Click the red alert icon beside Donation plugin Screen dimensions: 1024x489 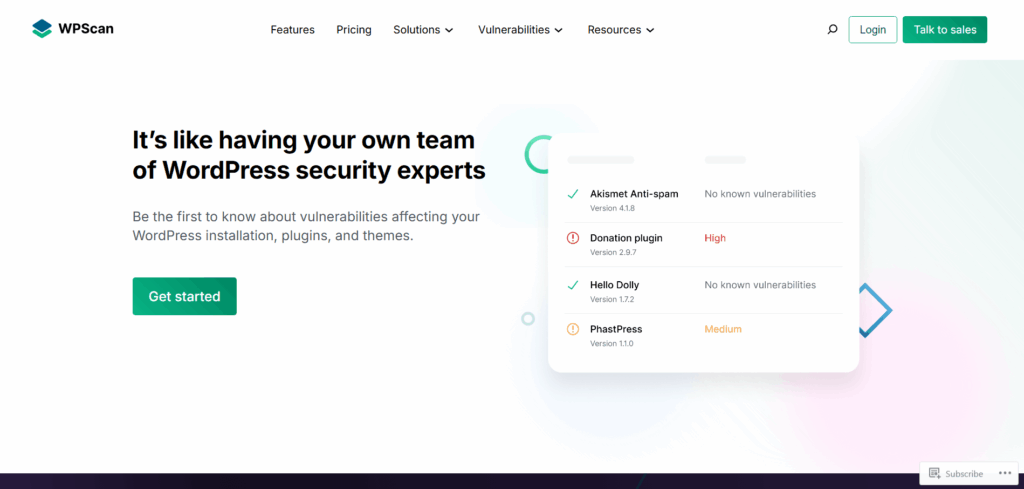(x=573, y=238)
